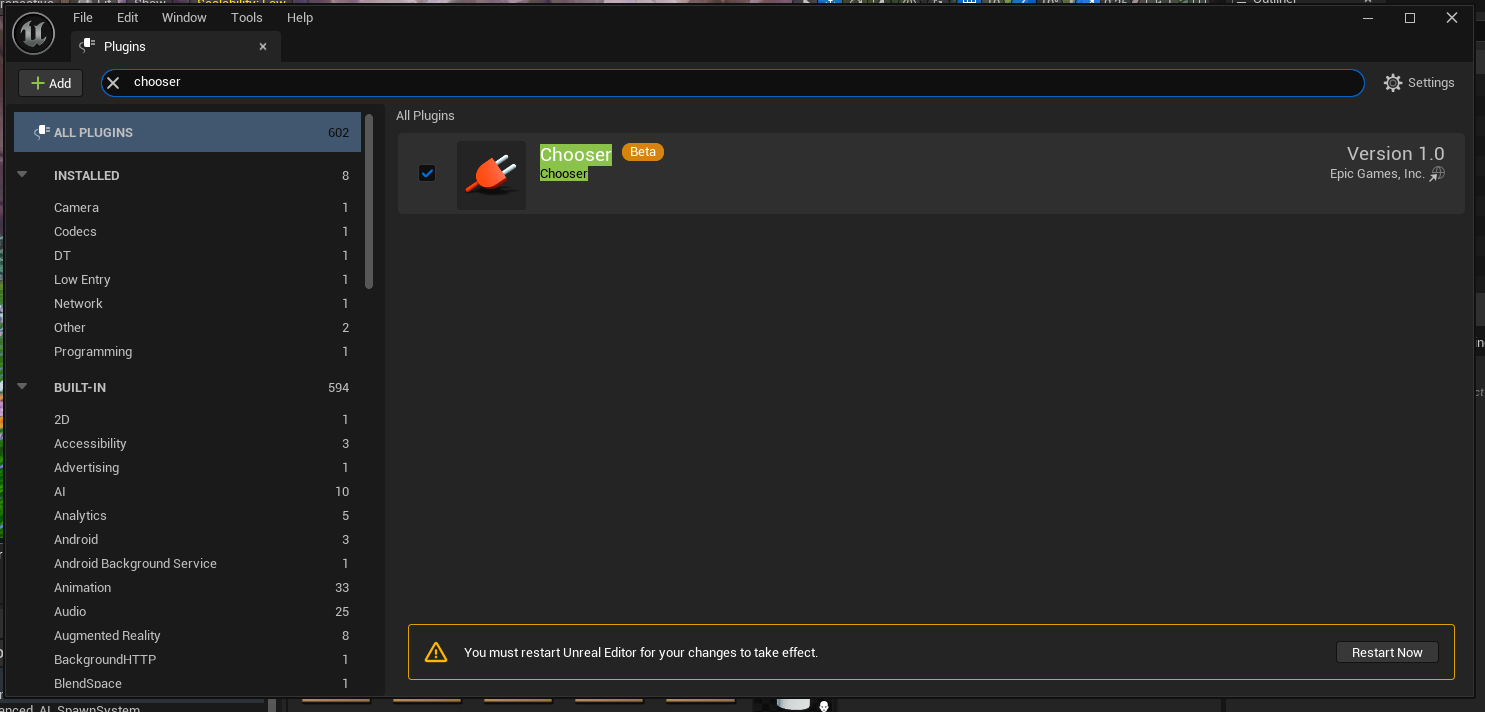Viewport: 1485px width, 712px height.
Task: Open the Window menu
Action: 184,17
